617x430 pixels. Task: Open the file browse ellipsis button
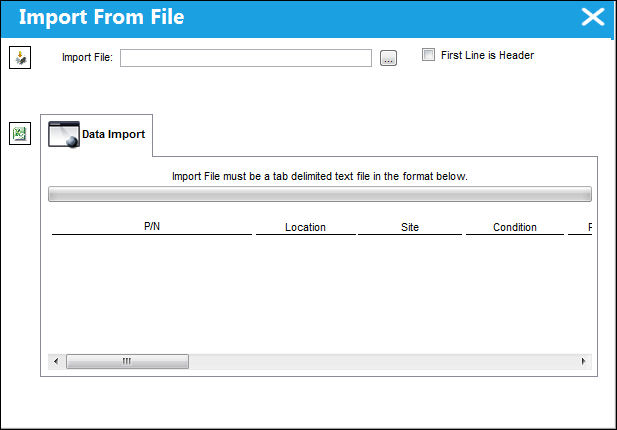click(x=388, y=58)
